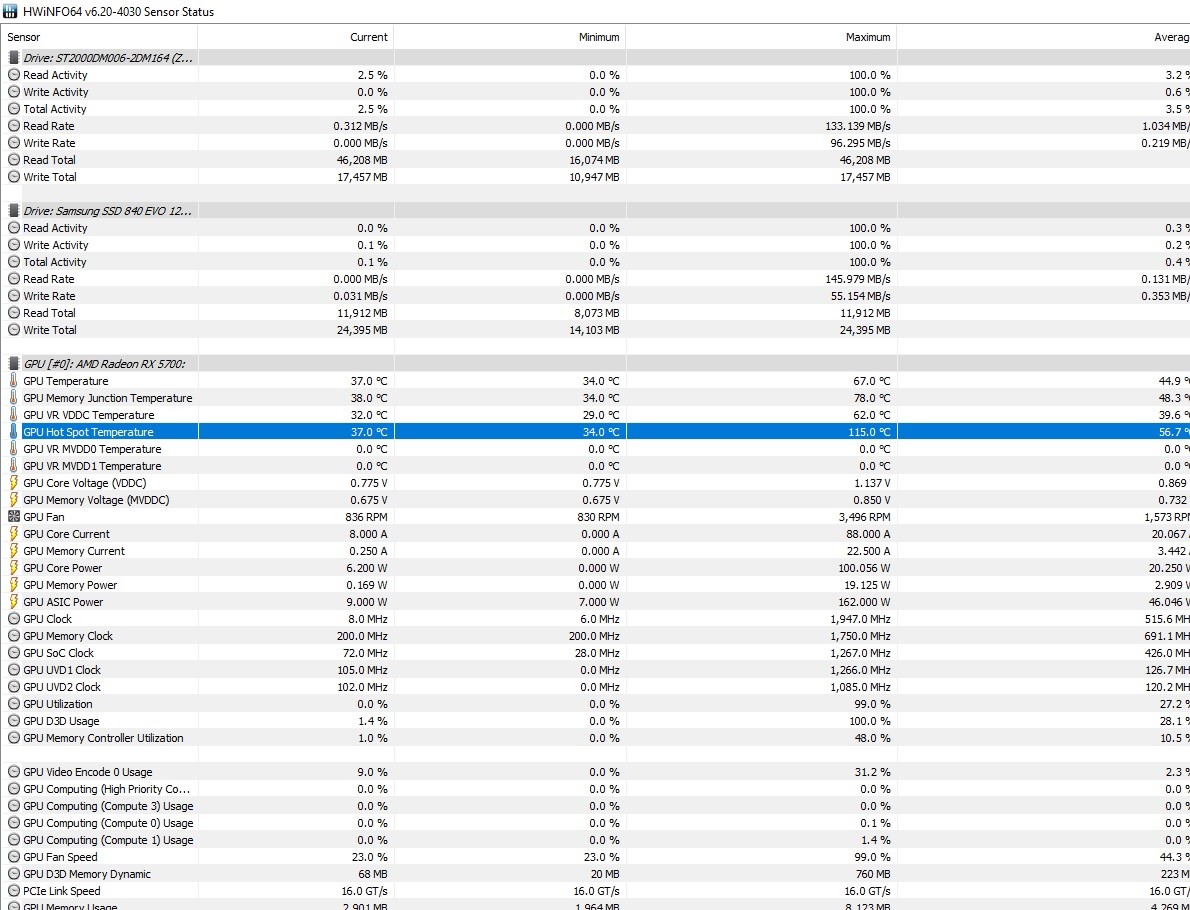Select the highlighted GPU Hot Spot Temperature row

pos(89,432)
